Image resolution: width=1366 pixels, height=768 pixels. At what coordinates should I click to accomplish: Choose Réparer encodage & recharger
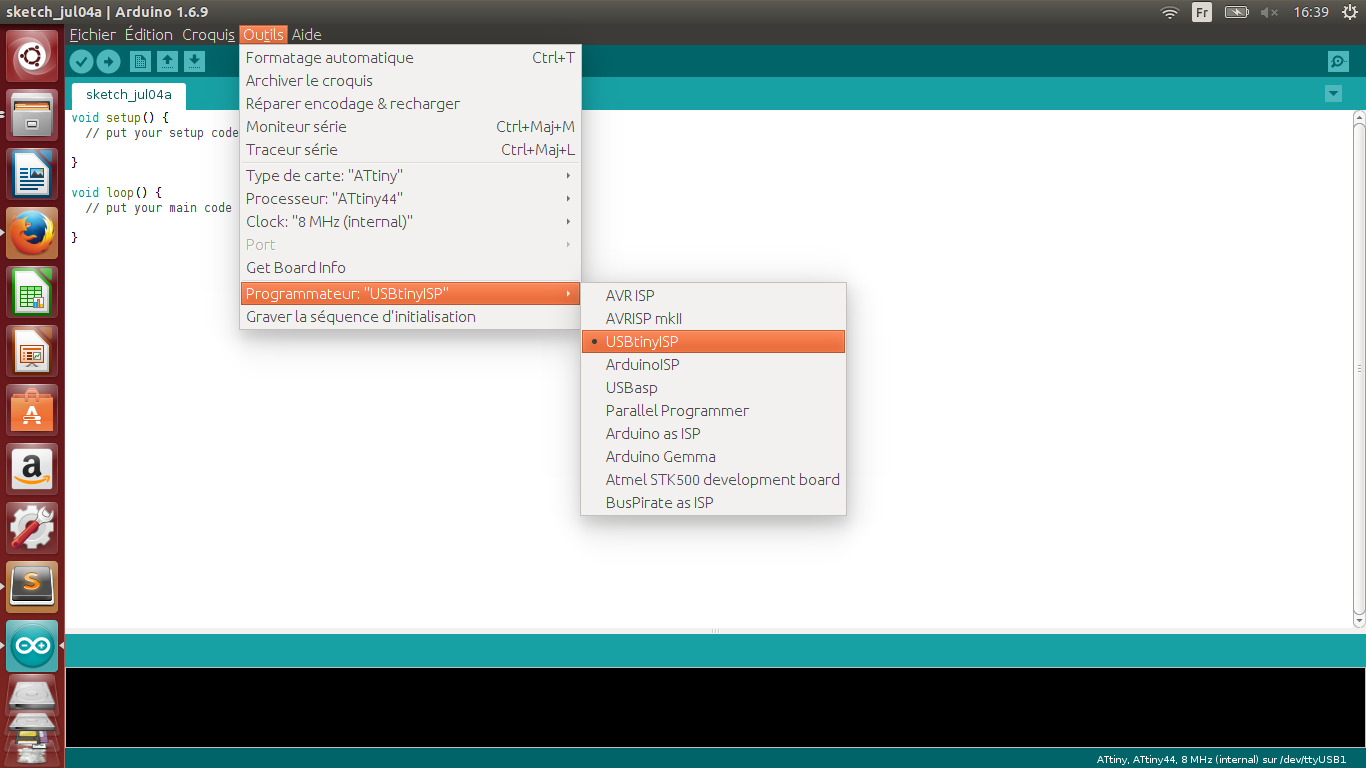point(410,104)
